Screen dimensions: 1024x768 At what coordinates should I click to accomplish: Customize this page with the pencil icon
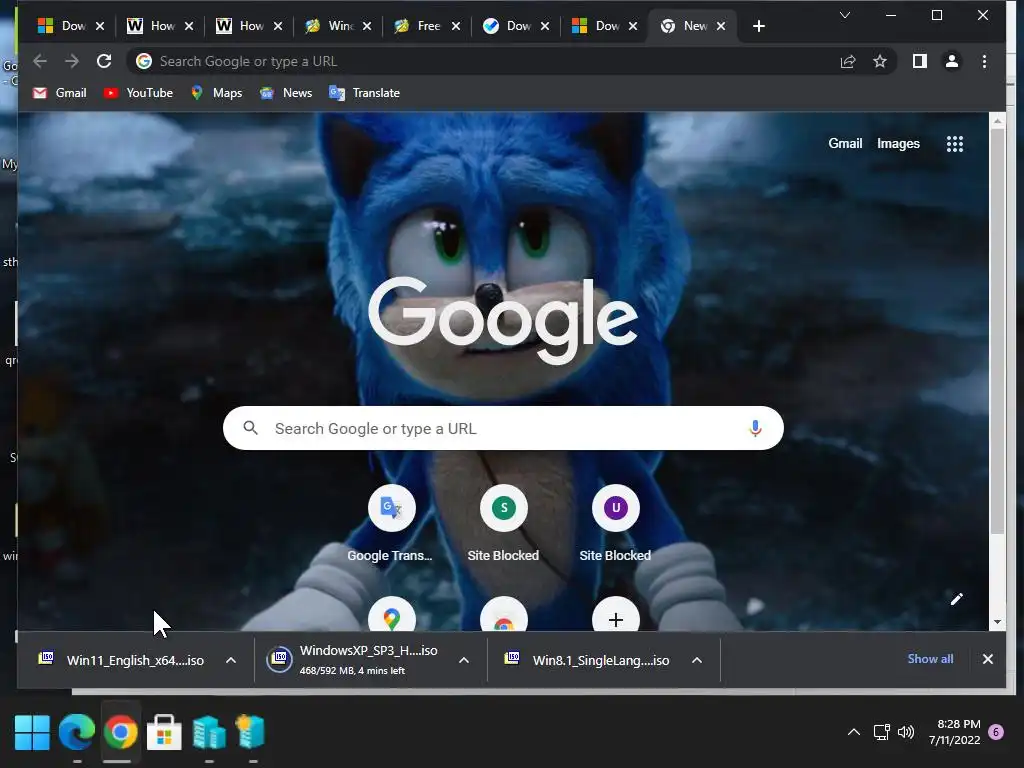click(x=957, y=599)
